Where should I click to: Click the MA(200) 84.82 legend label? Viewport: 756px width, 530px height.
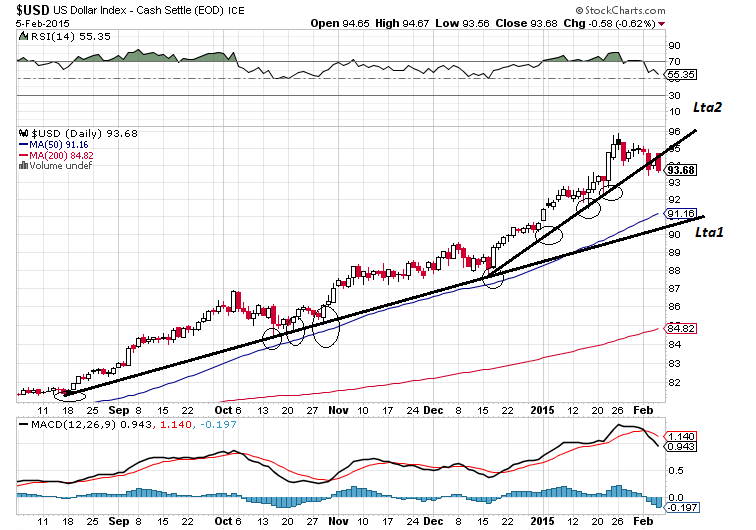point(61,156)
